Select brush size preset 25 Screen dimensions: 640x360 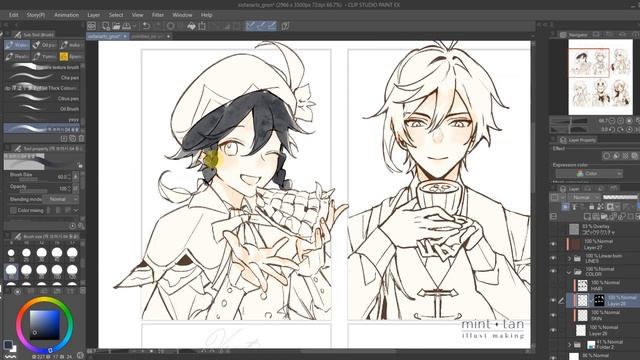(x=26, y=253)
